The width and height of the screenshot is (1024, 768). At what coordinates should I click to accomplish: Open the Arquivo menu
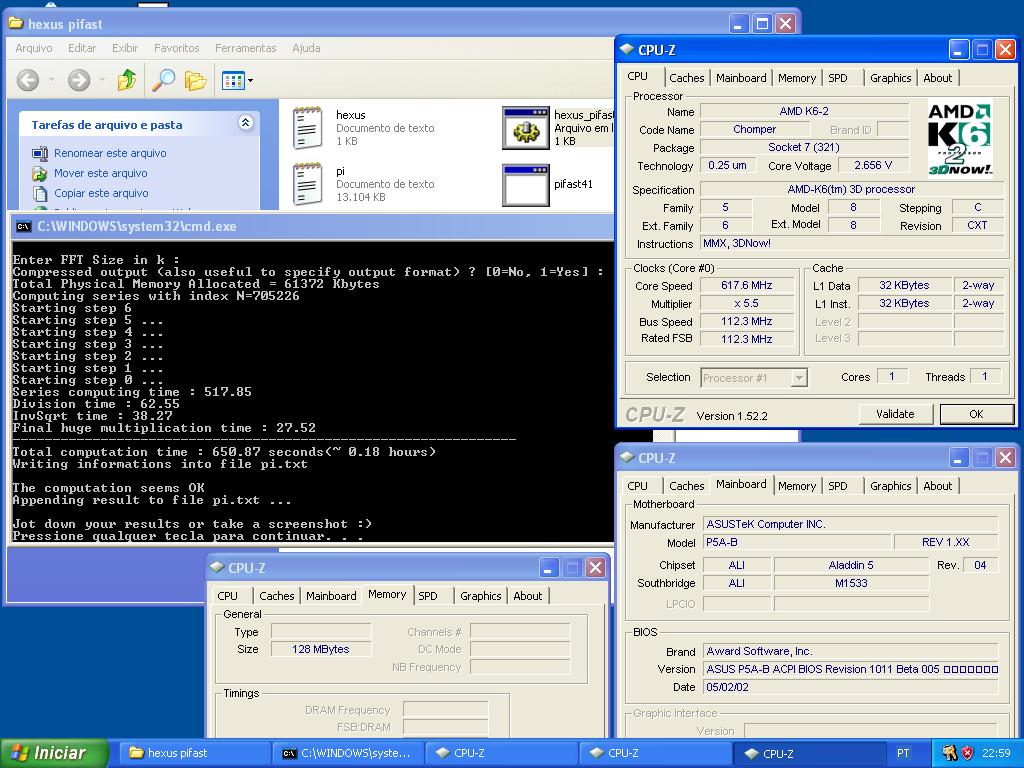(x=33, y=48)
